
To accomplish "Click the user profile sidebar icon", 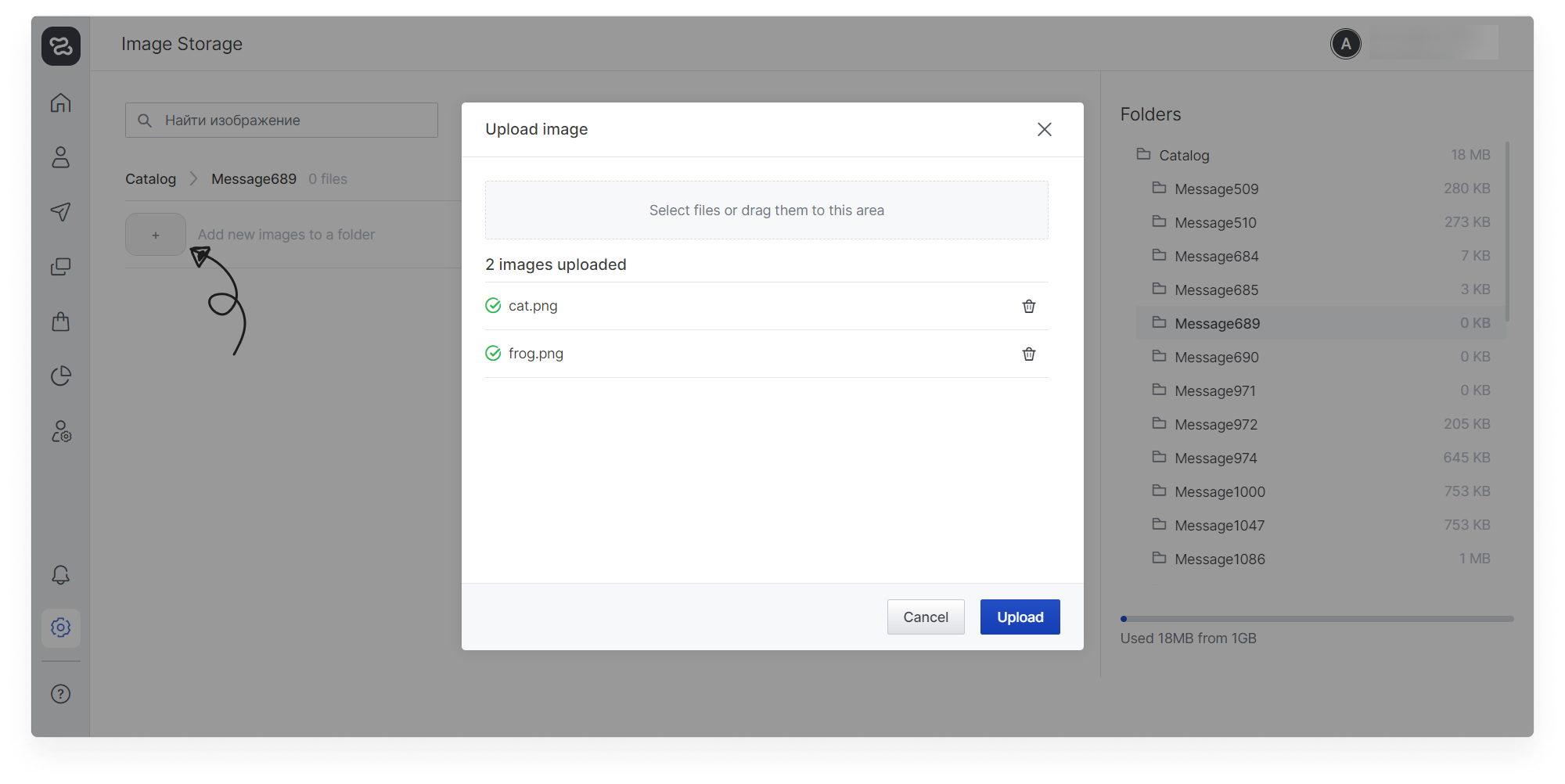I will point(61,157).
